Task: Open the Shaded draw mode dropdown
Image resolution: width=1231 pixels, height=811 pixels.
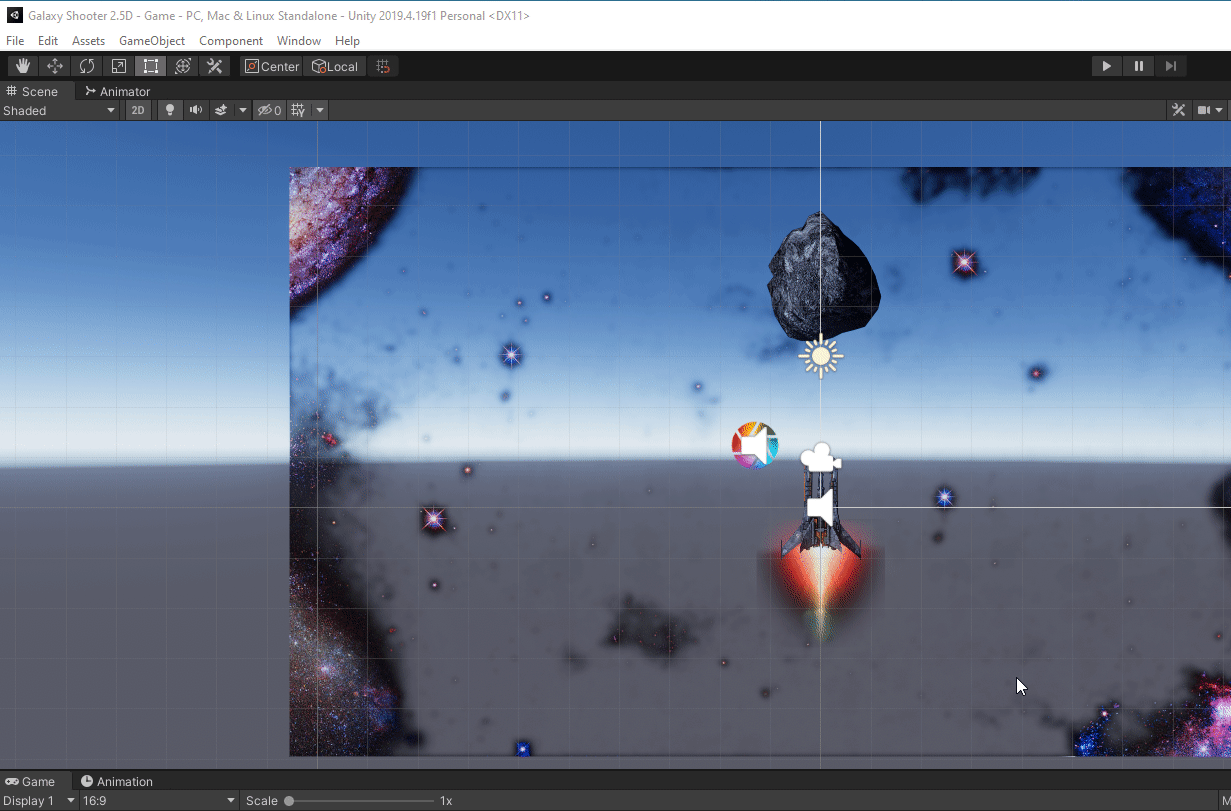Action: (x=58, y=110)
